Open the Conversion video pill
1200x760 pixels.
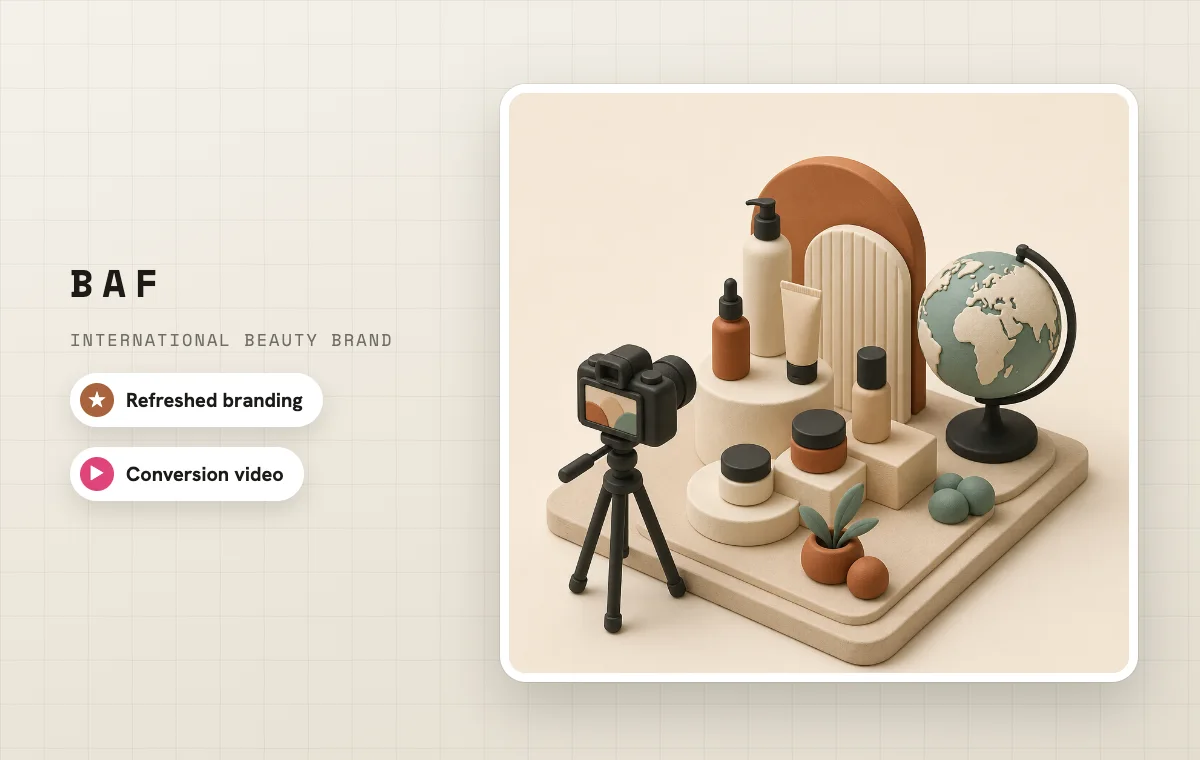click(187, 474)
